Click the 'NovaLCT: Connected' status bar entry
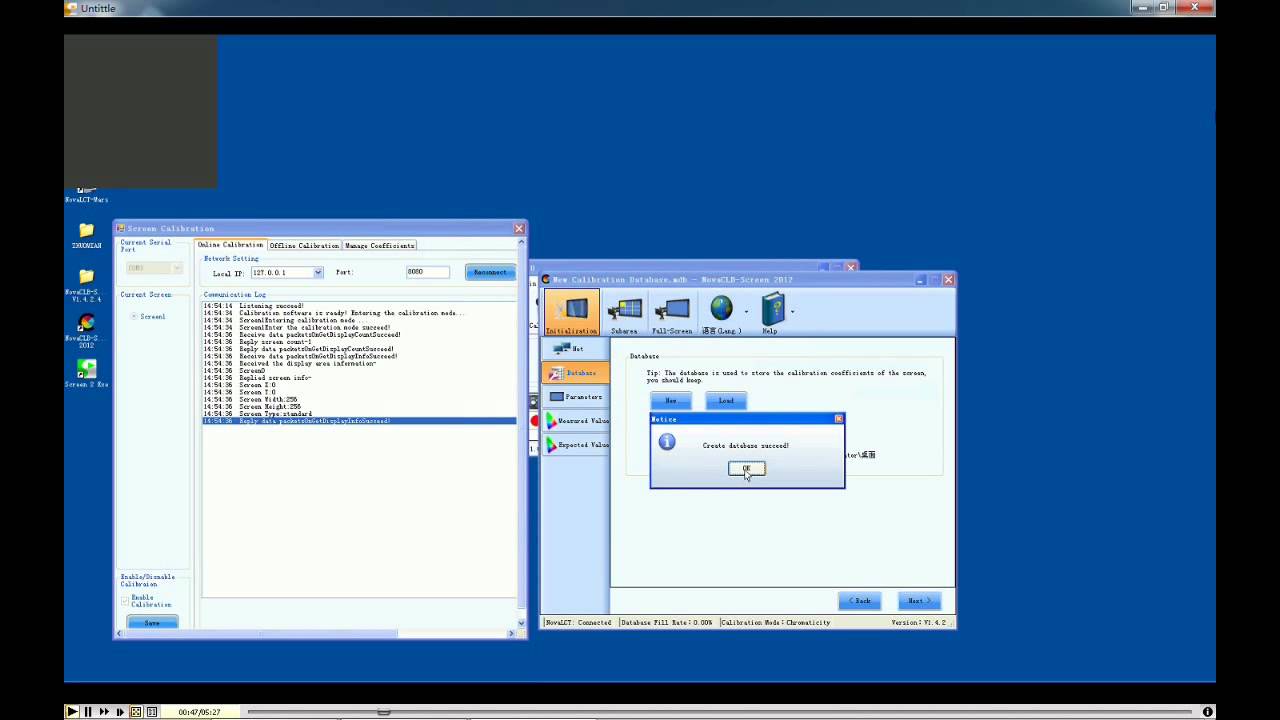 click(578, 623)
